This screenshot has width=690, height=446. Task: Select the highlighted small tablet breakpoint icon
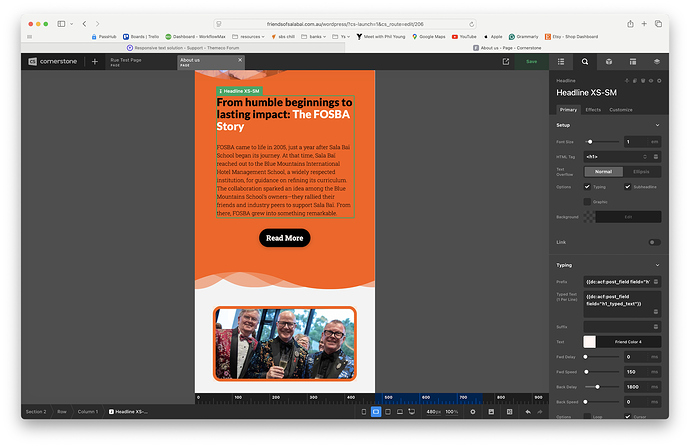[x=376, y=412]
